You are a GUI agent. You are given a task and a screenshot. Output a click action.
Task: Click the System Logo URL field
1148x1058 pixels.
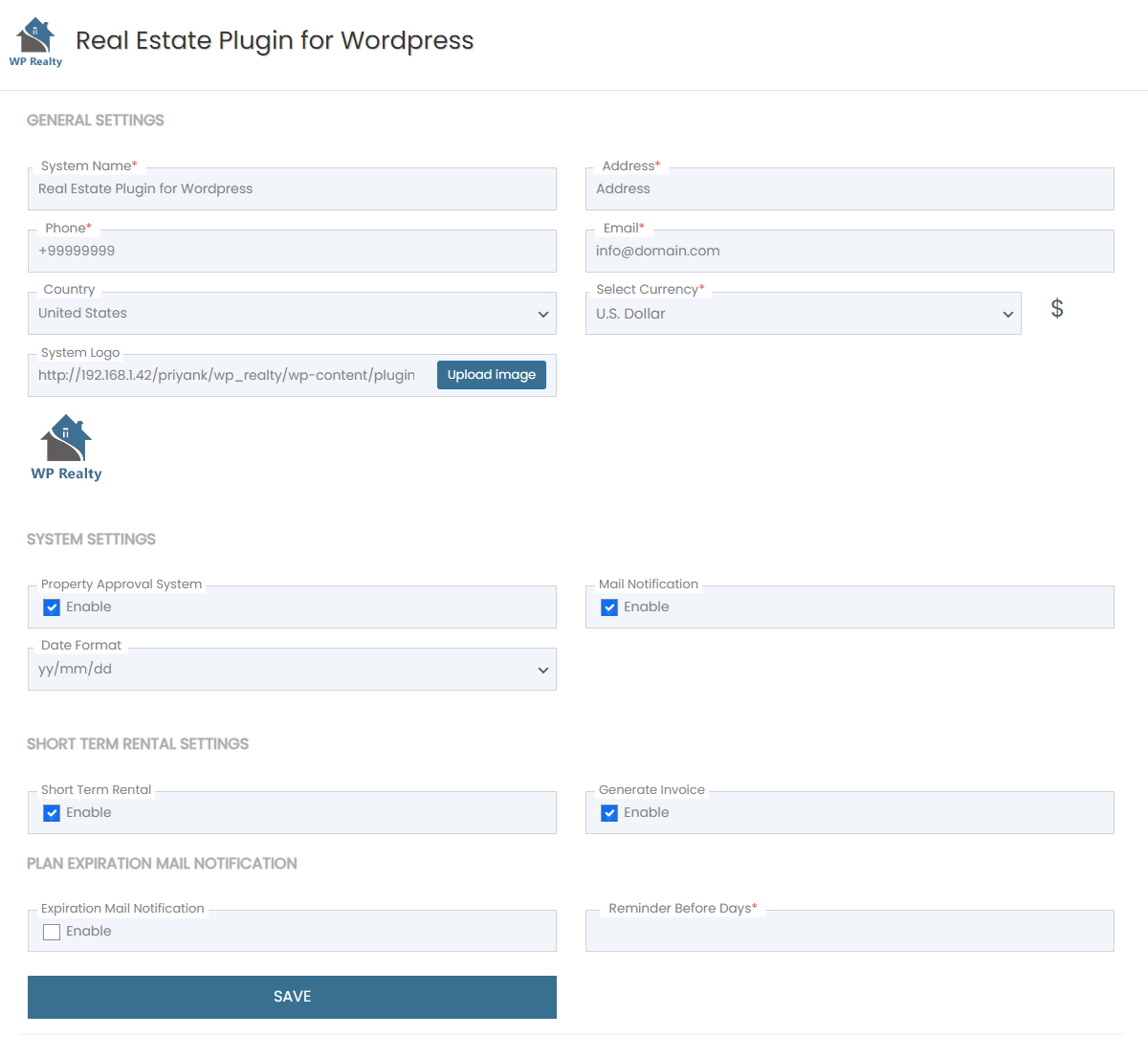point(230,376)
